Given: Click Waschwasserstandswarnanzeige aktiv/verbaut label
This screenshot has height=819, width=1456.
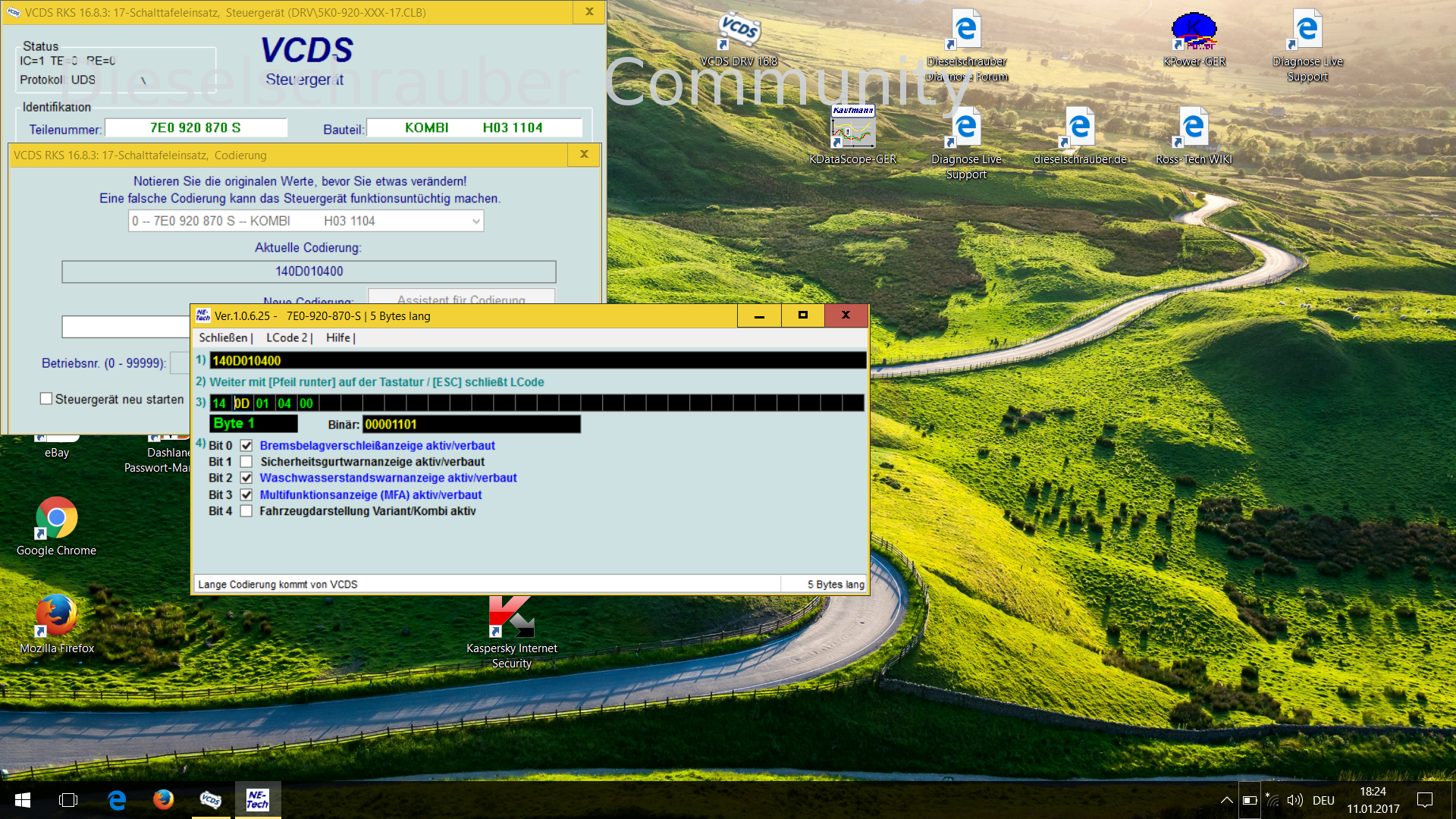Looking at the screenshot, I should point(388,479).
